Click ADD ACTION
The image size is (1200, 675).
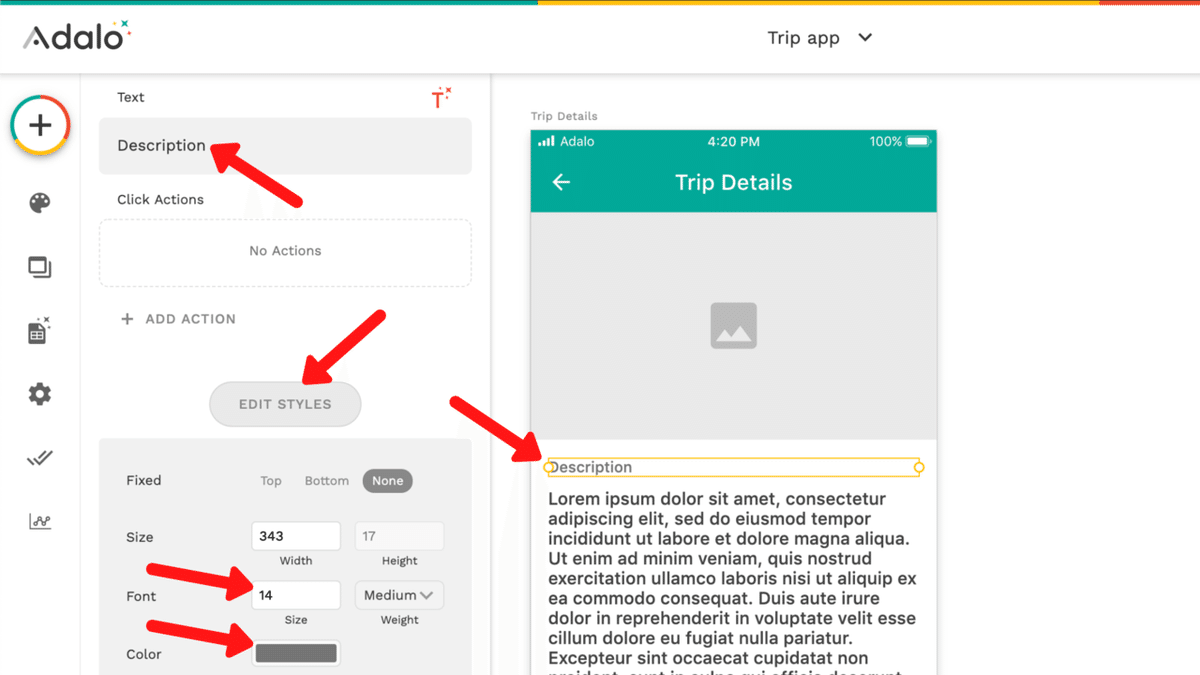click(178, 319)
